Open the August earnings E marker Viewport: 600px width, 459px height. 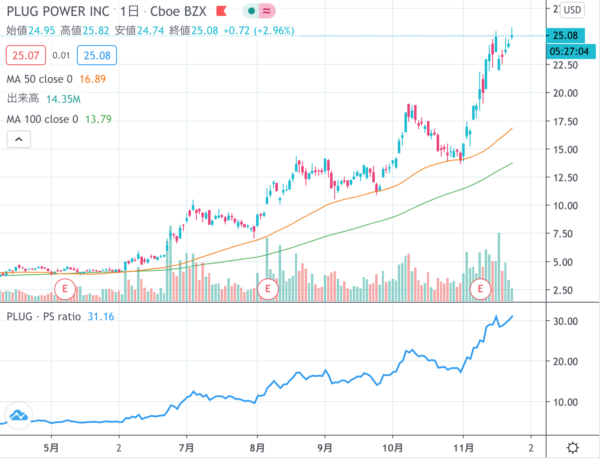click(267, 289)
